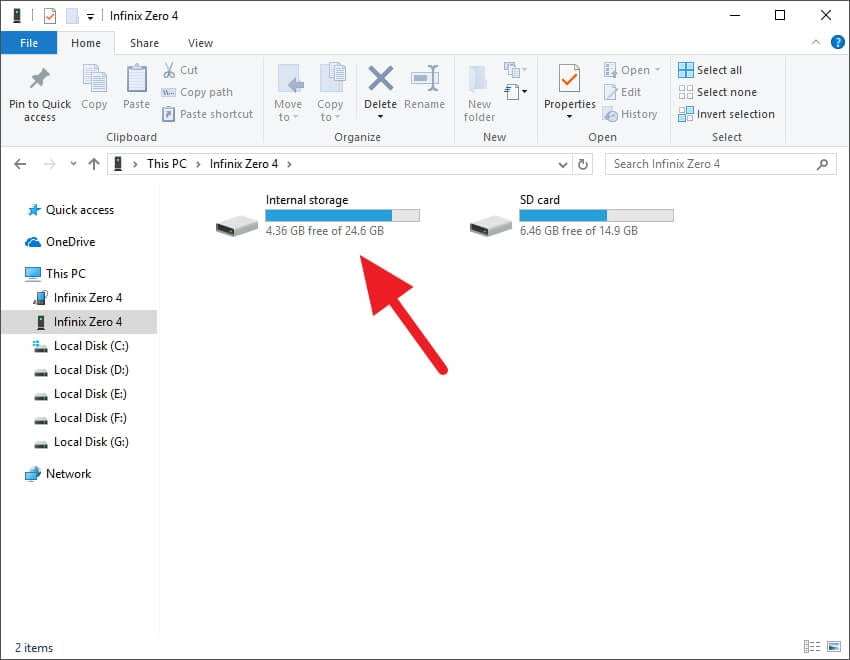The image size is (850, 660).
Task: Click History in the Open group
Action: [630, 114]
